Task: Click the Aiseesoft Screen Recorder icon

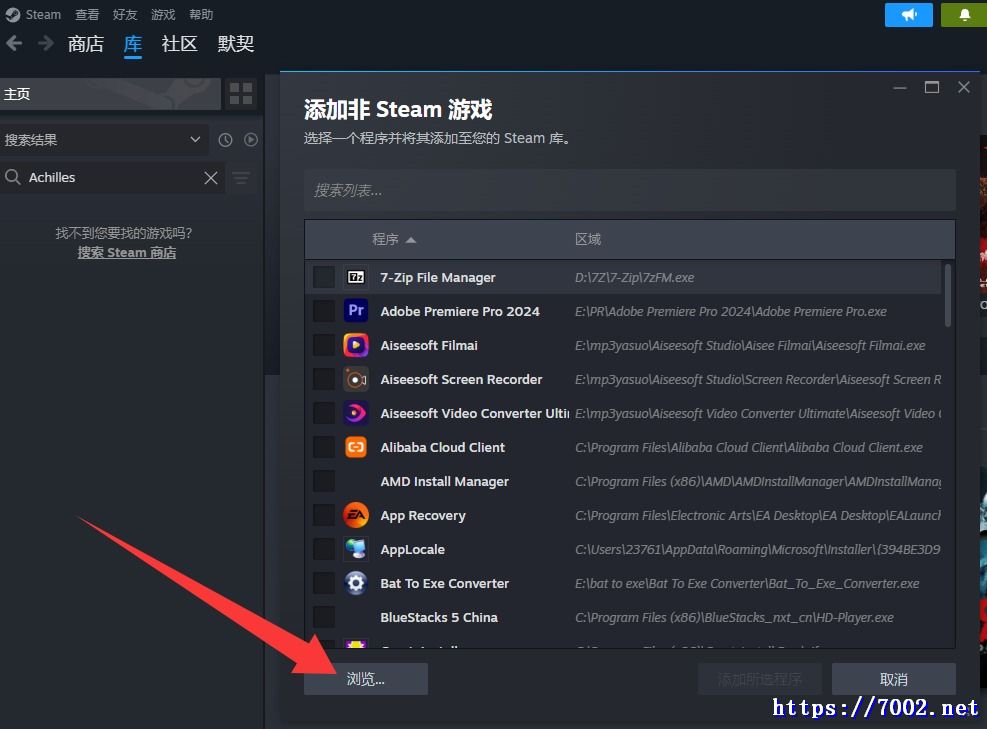Action: (x=356, y=379)
